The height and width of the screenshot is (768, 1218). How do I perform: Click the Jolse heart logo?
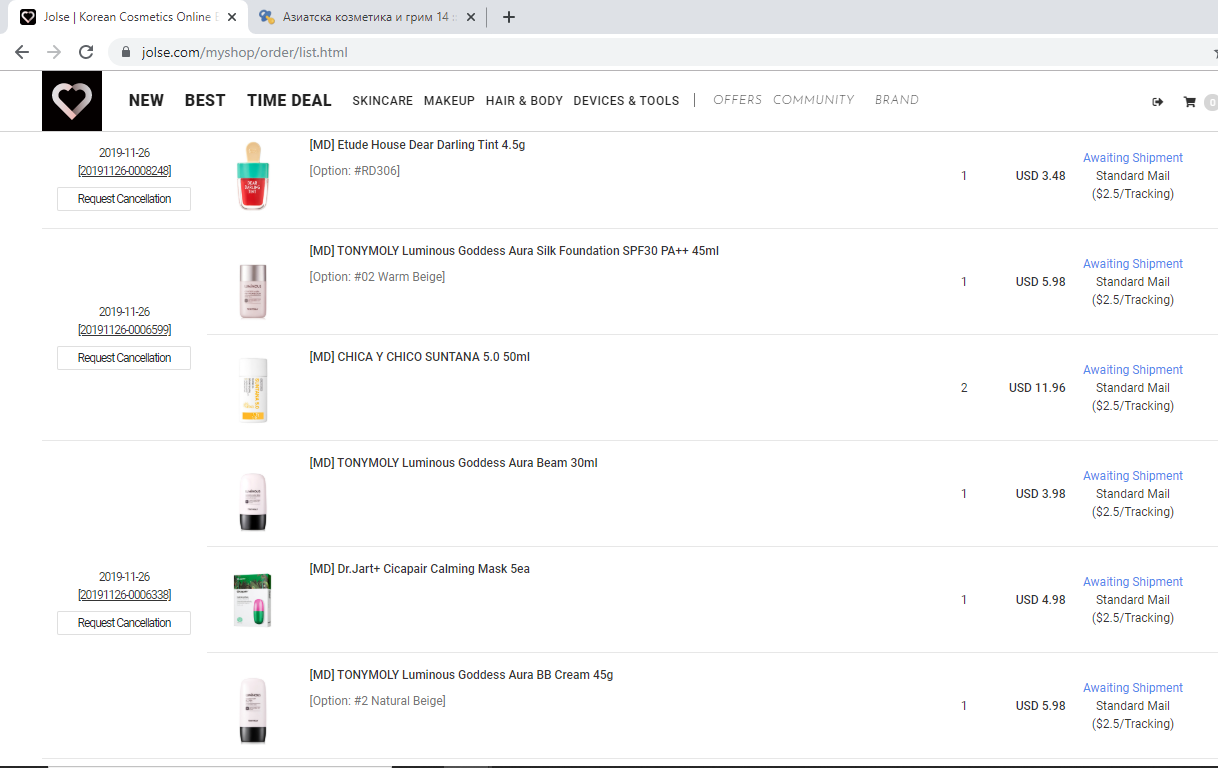coord(72,101)
